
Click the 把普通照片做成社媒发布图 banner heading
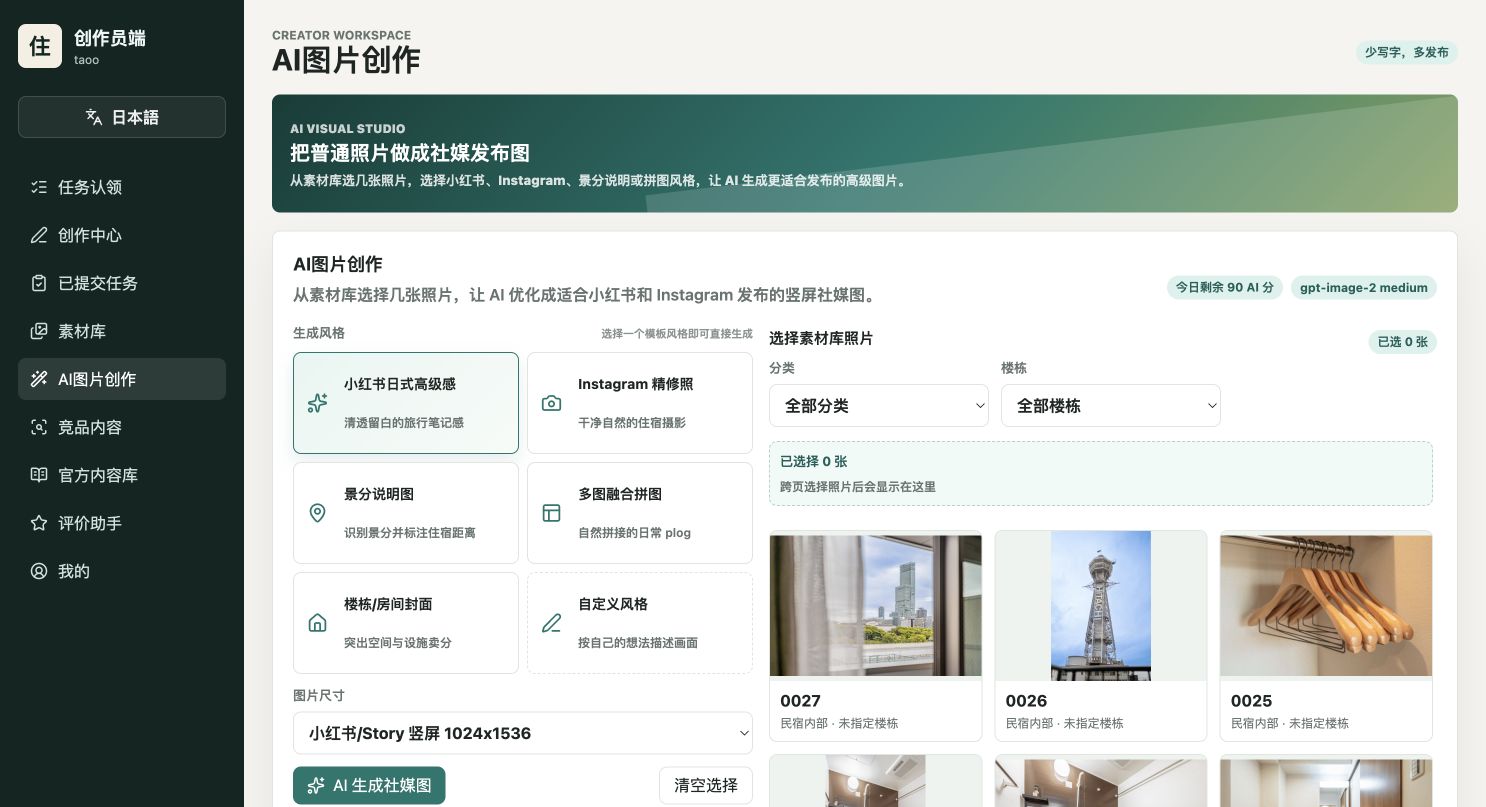click(x=410, y=153)
